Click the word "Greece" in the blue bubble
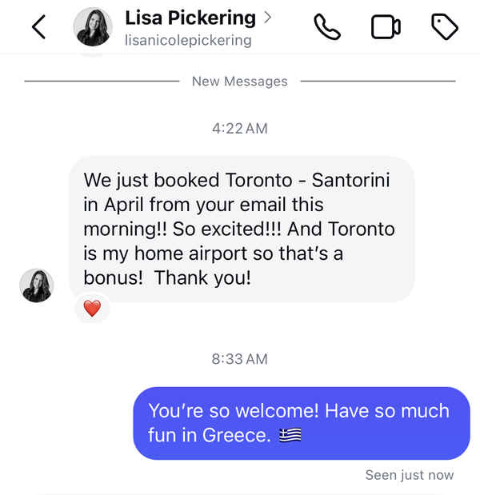Screen dimensions: 480x495 click(236, 435)
